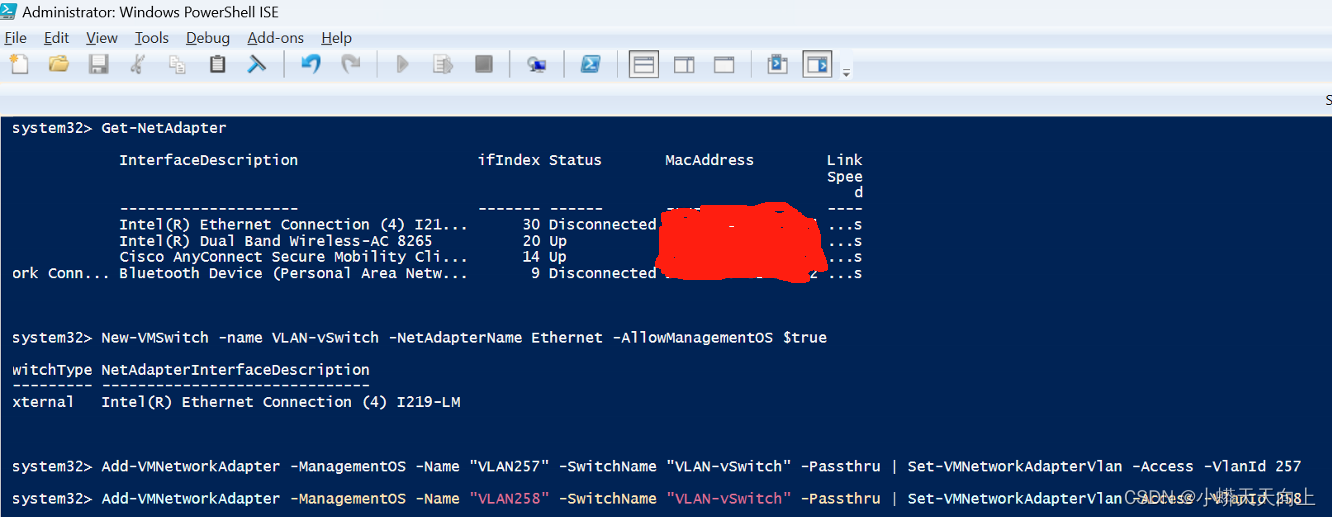This screenshot has width=1332, height=517.
Task: Open the File menu
Action: coord(15,38)
